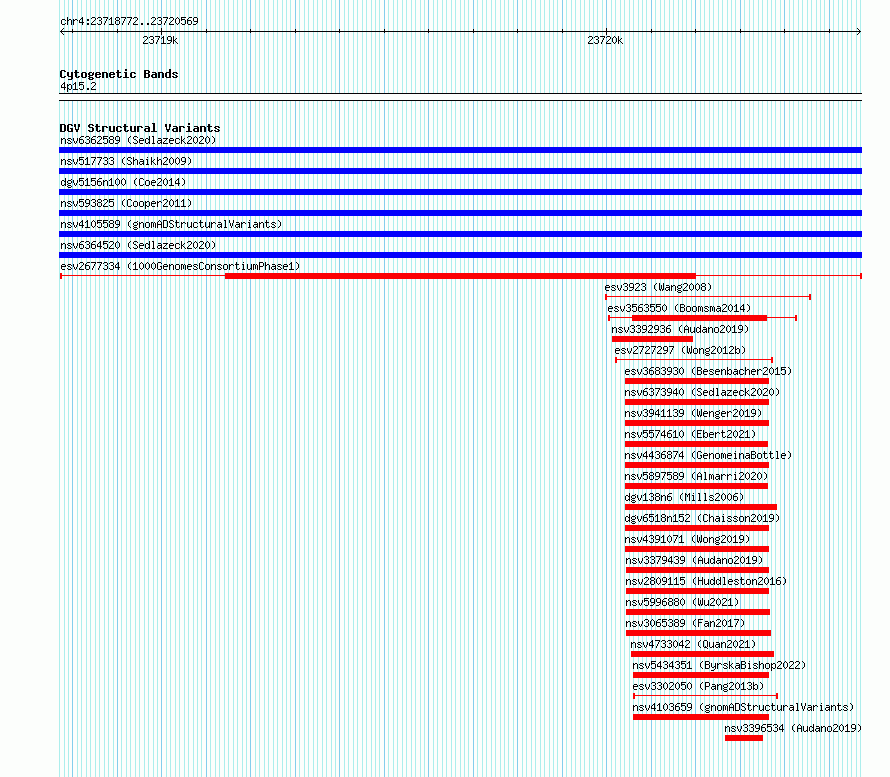Select the nsv6364520 (Sedlazeck2020) label
The width and height of the screenshot is (890, 777).
coord(138,245)
